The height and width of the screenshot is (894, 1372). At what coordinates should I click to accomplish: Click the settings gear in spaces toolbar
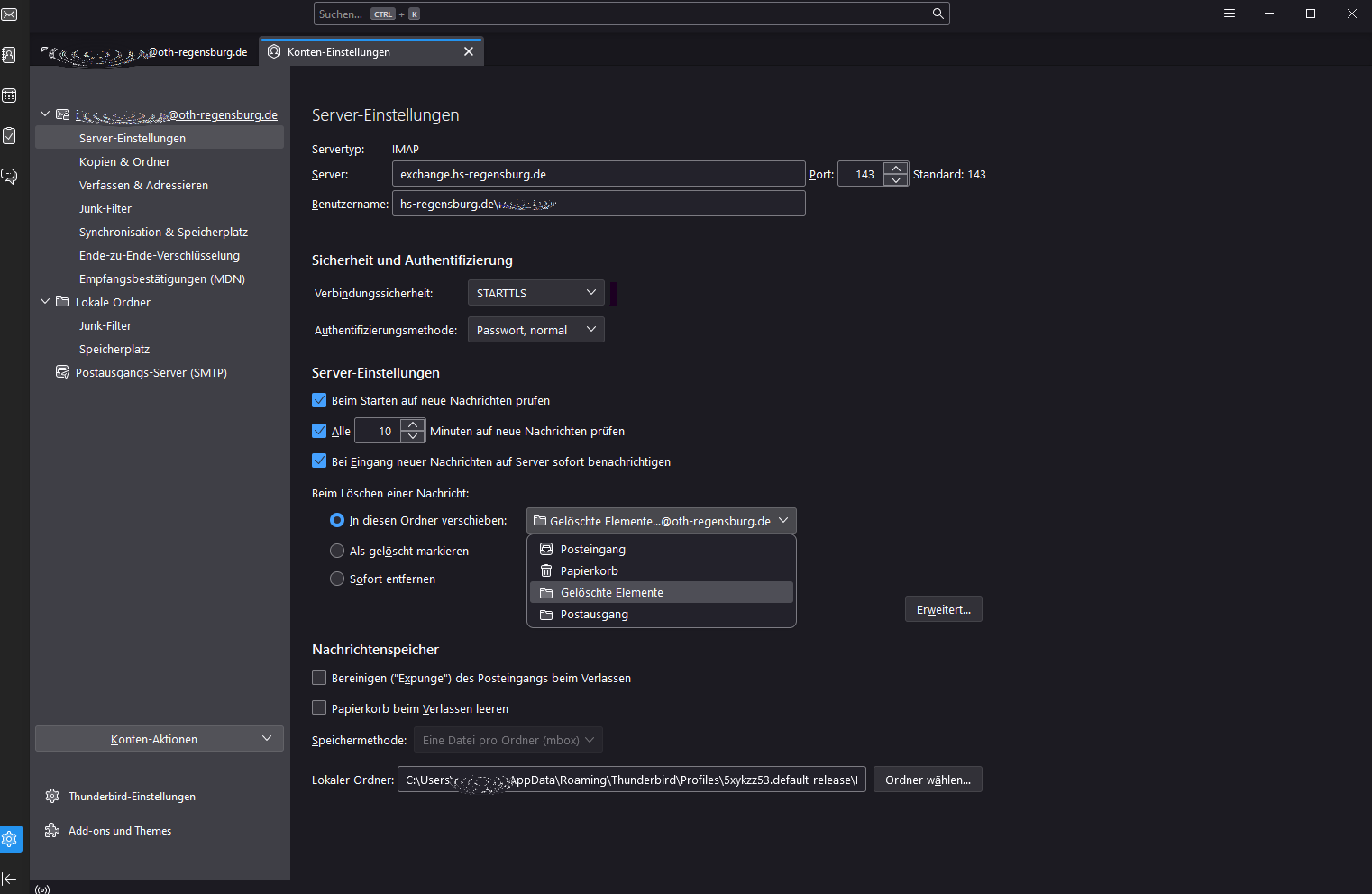click(x=10, y=839)
